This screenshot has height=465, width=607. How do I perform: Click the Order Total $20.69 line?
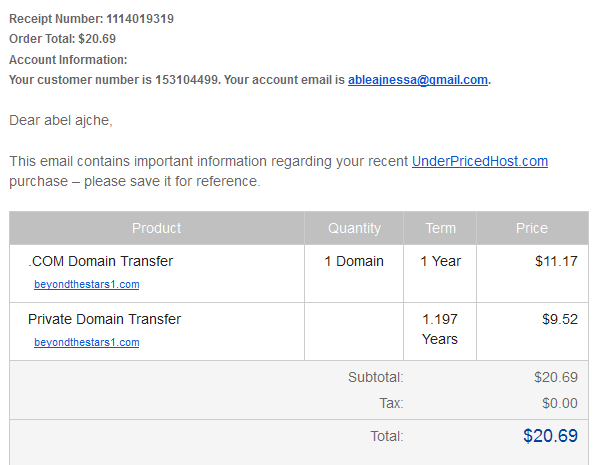(62, 39)
